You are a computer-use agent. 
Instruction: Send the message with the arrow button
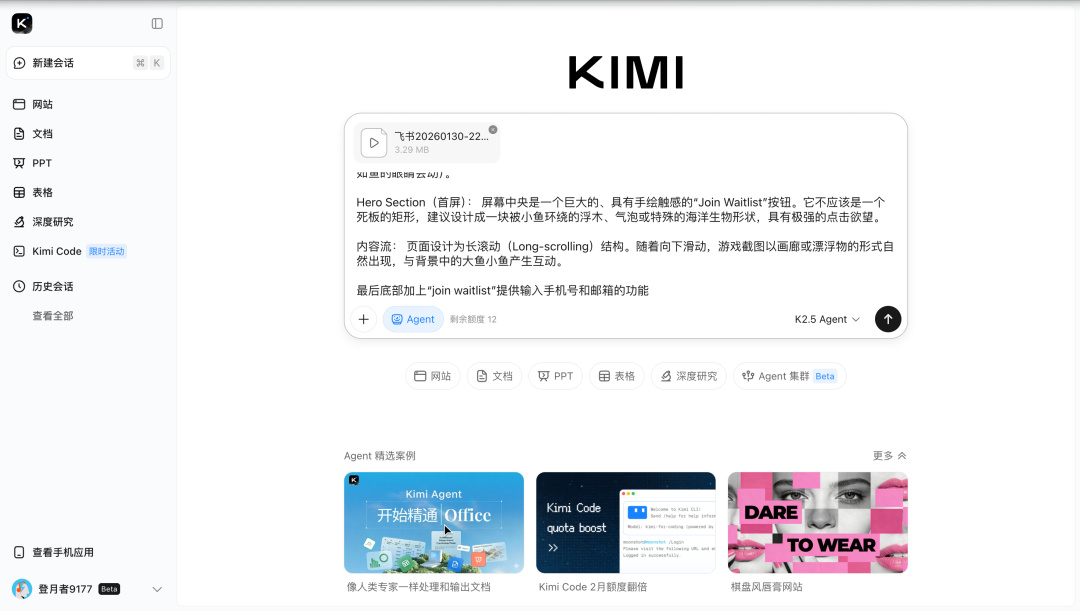pos(888,319)
